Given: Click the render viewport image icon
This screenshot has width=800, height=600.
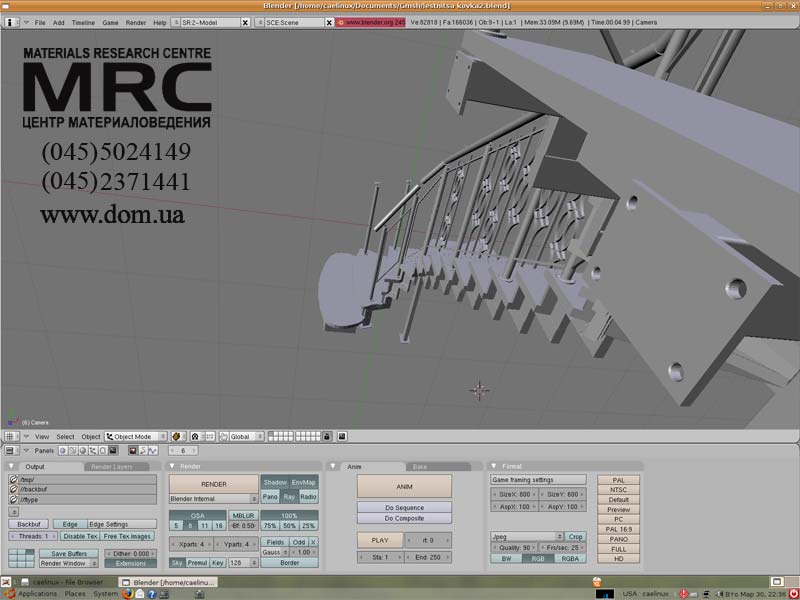Looking at the screenshot, I should (342, 437).
